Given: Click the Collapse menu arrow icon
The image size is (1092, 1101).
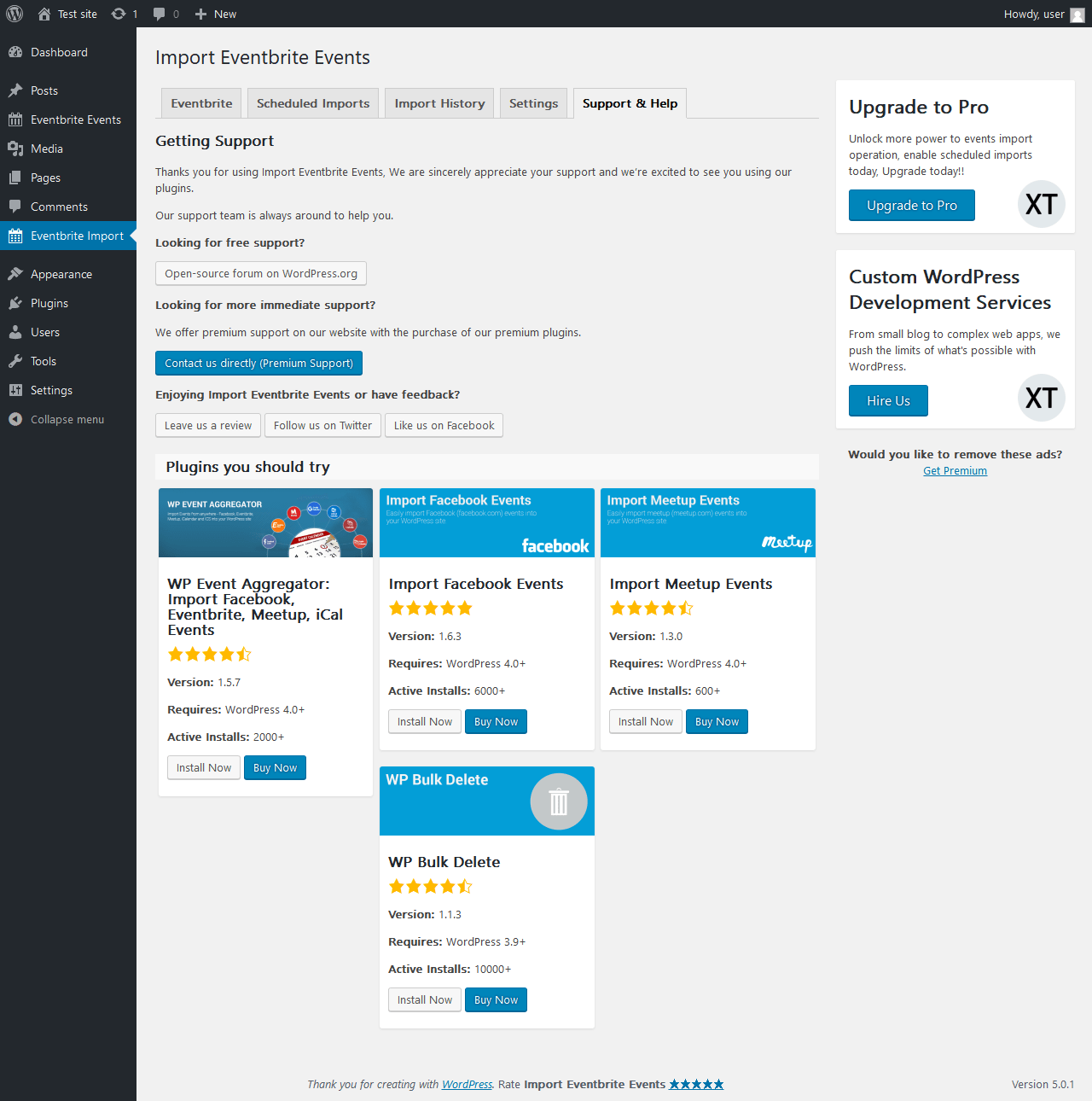Looking at the screenshot, I should point(15,419).
